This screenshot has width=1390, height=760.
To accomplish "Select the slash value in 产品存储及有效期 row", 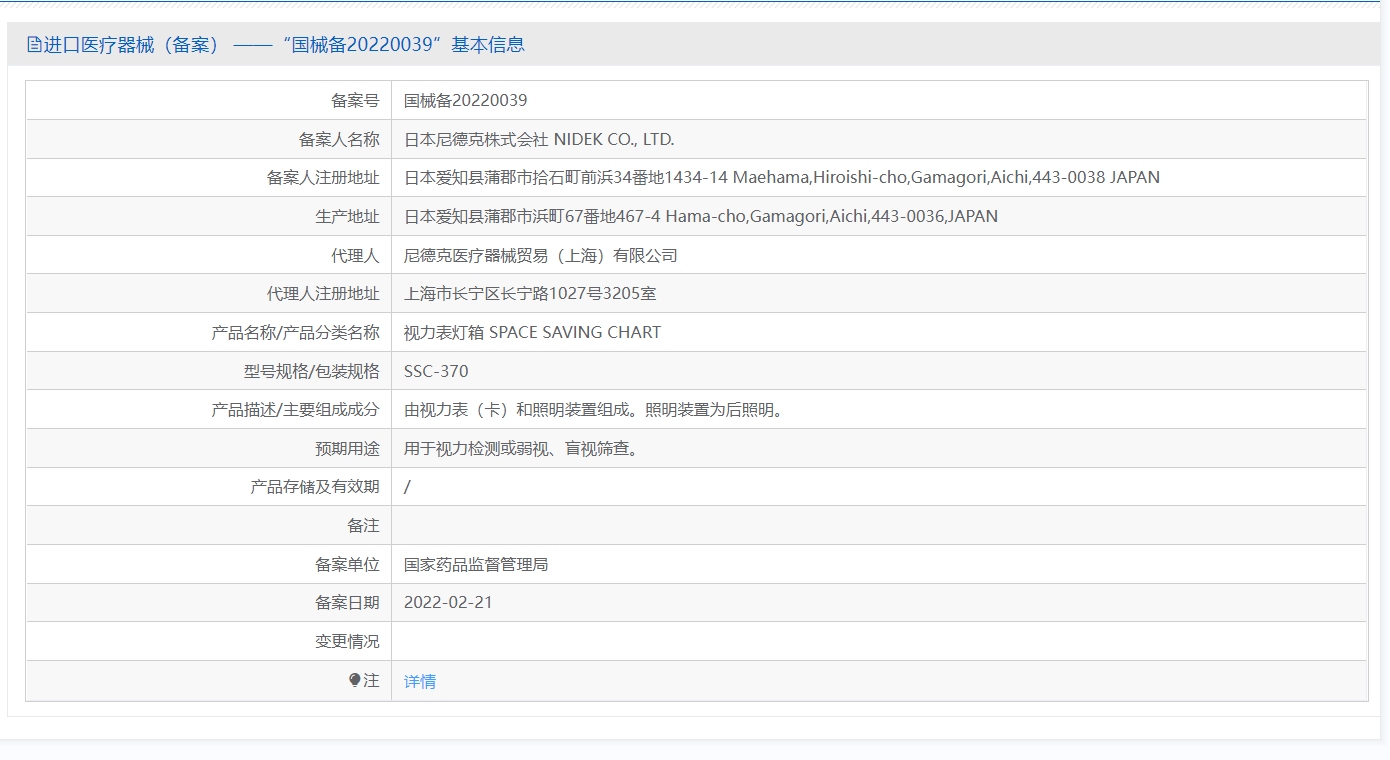I will pyautogui.click(x=408, y=487).
